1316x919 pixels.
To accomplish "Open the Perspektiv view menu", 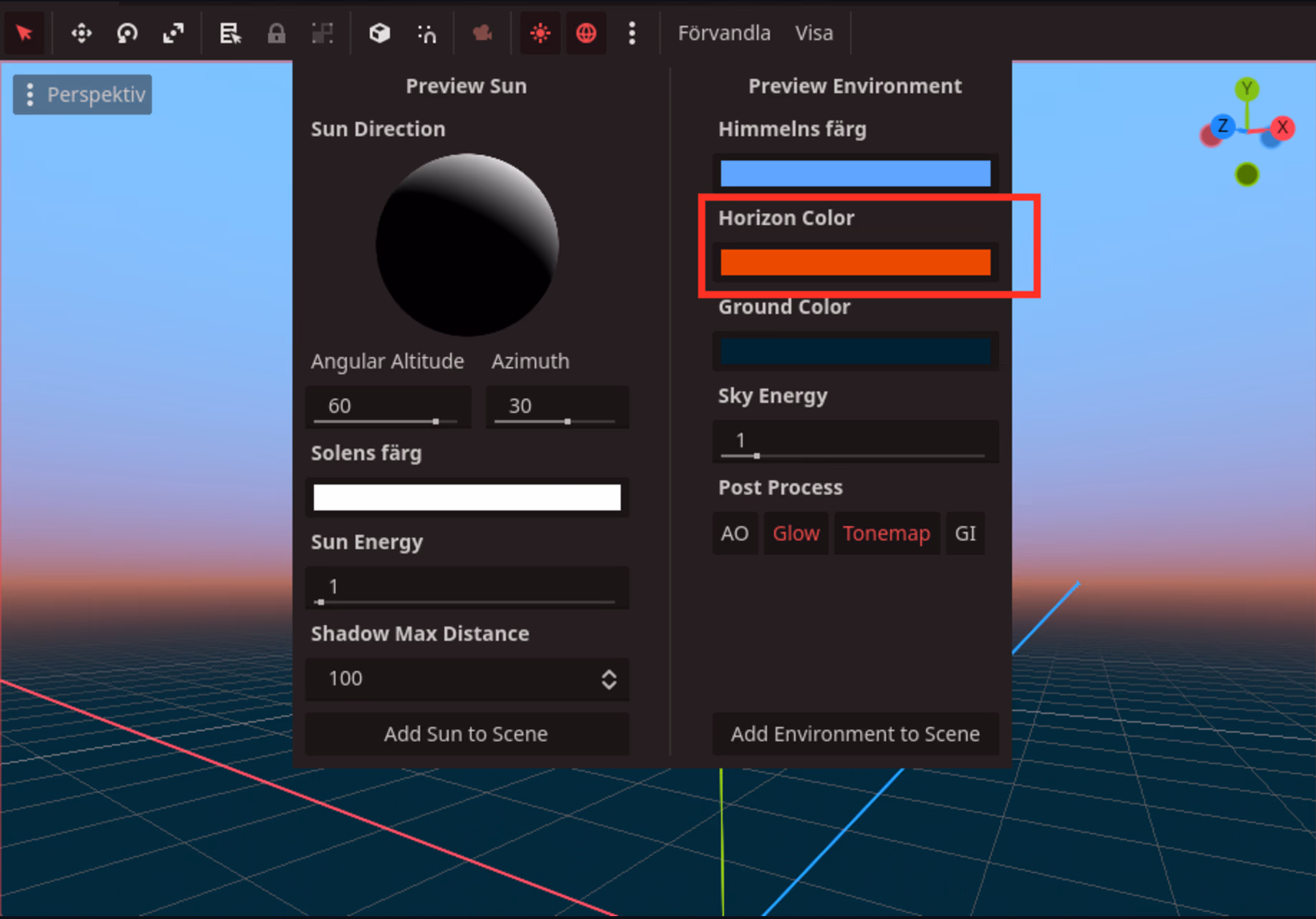I will point(82,95).
